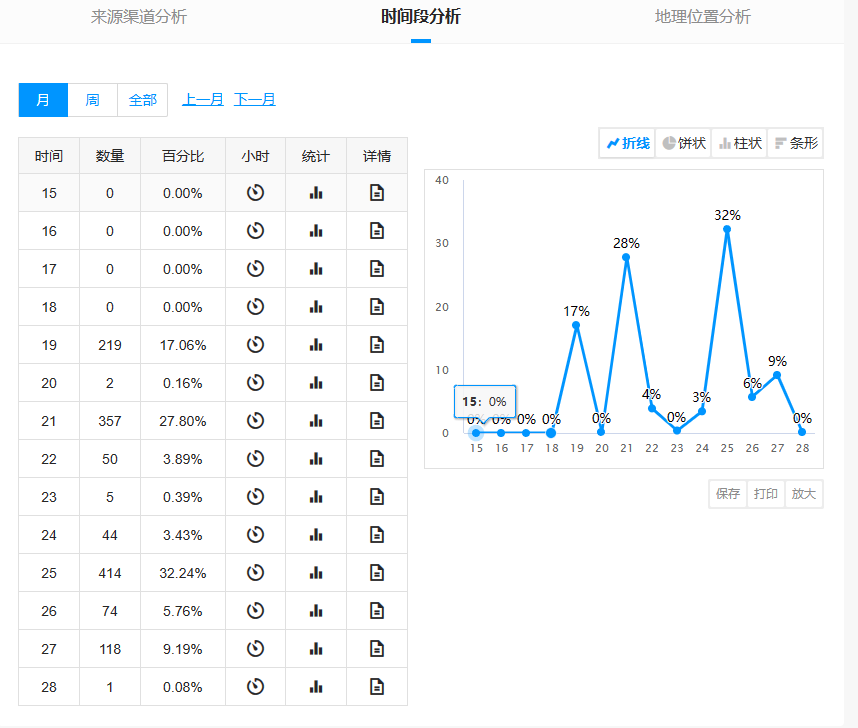Click the 32% data point on chart

tap(727, 230)
